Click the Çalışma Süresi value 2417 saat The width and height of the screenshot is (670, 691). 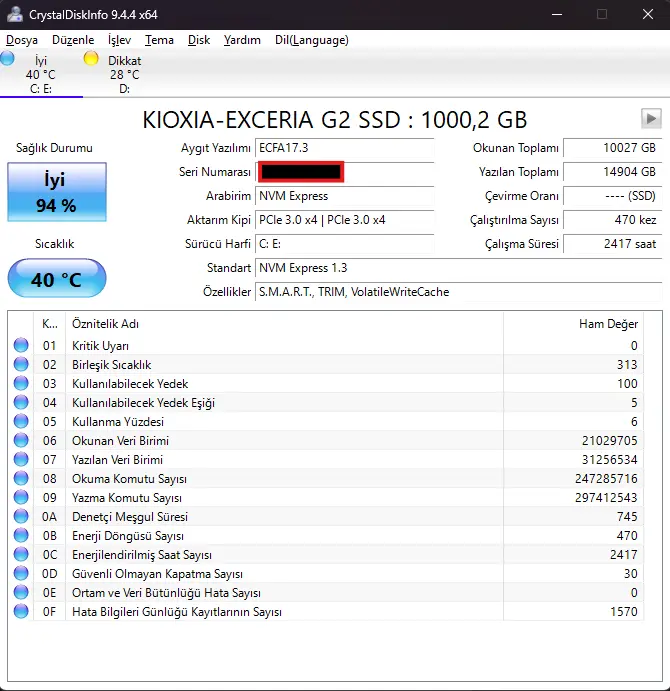613,244
